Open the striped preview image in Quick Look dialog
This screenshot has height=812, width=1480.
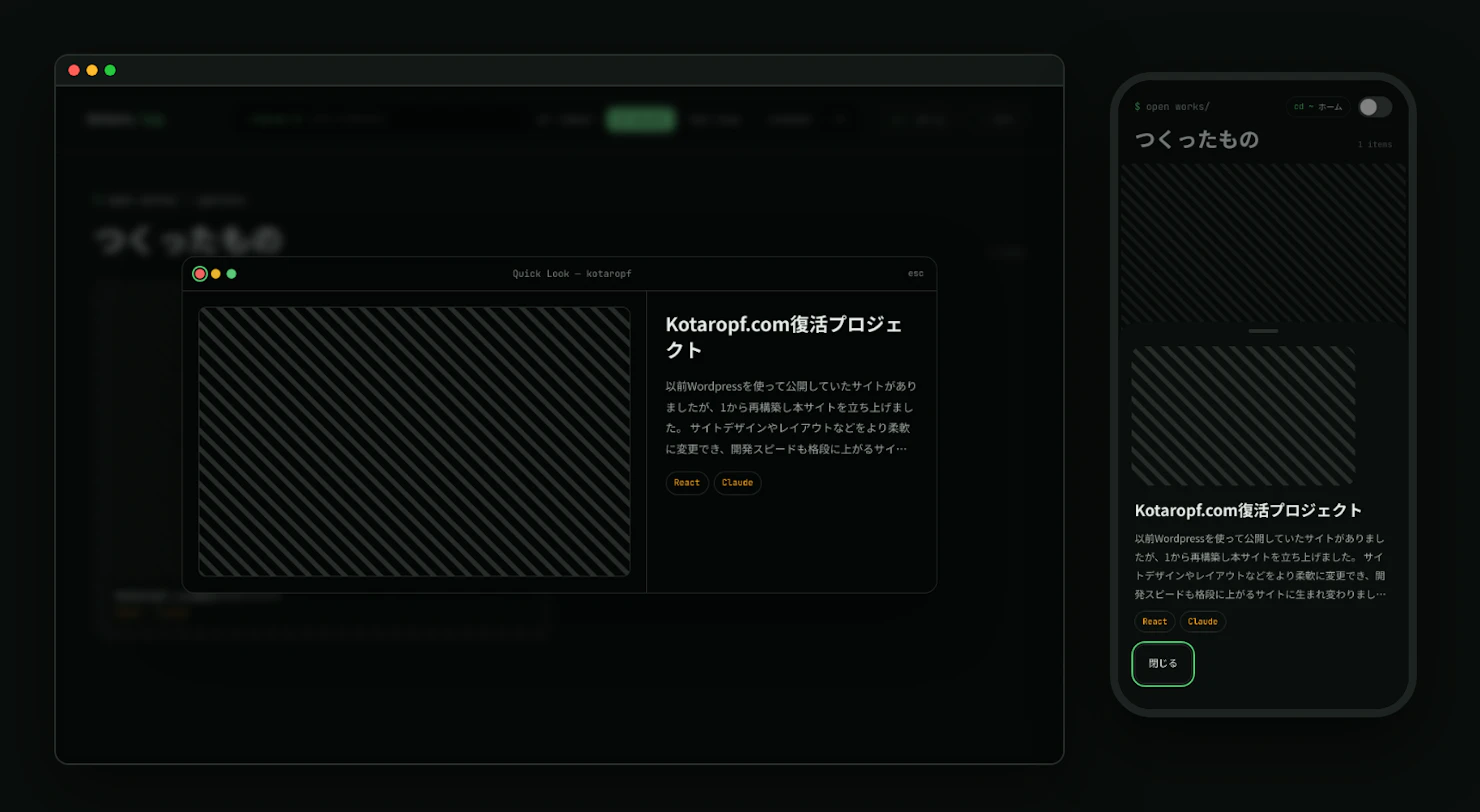[x=414, y=441]
